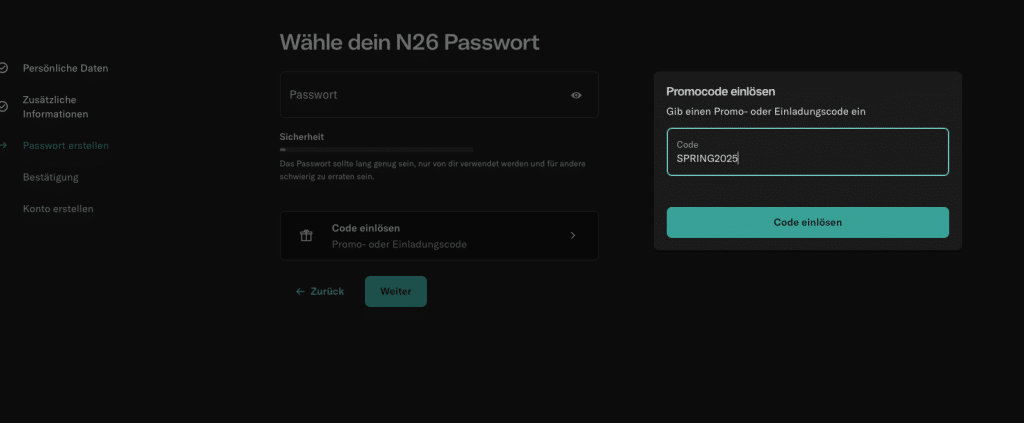The height and width of the screenshot is (423, 1024).
Task: Expand Code einlösen row via the chevron
Action: [x=573, y=236]
